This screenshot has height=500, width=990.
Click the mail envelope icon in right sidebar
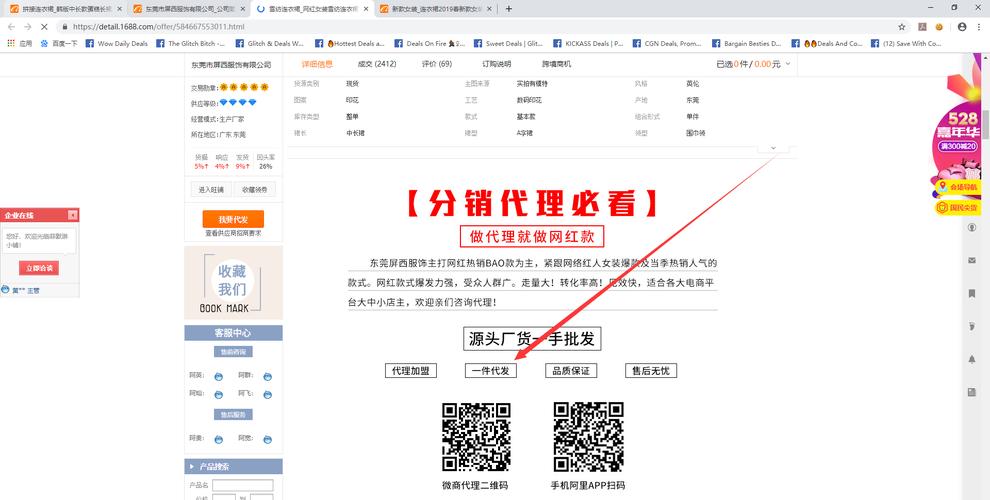click(972, 260)
